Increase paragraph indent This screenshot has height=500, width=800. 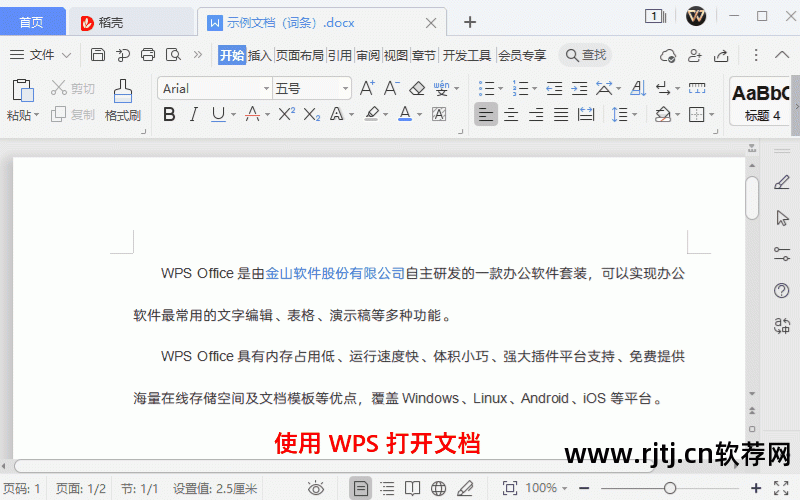pyautogui.click(x=579, y=88)
